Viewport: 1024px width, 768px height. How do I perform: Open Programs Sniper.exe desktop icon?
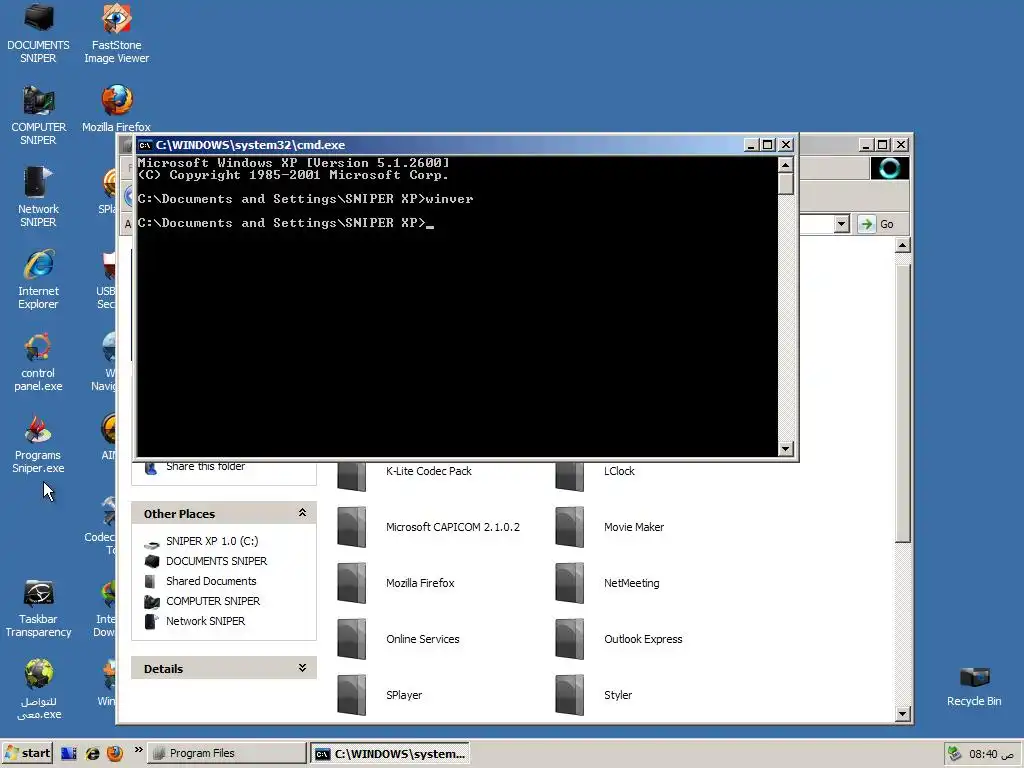click(38, 444)
